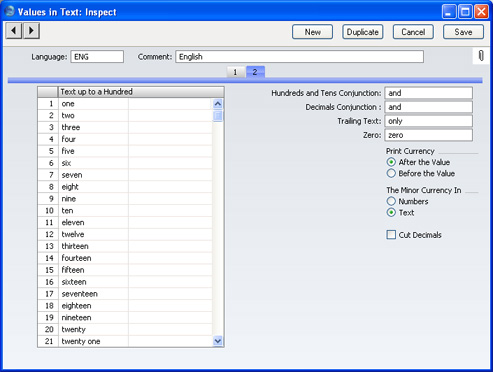Minimize the Values in Text window
This screenshot has width=493, height=372.
449,12
